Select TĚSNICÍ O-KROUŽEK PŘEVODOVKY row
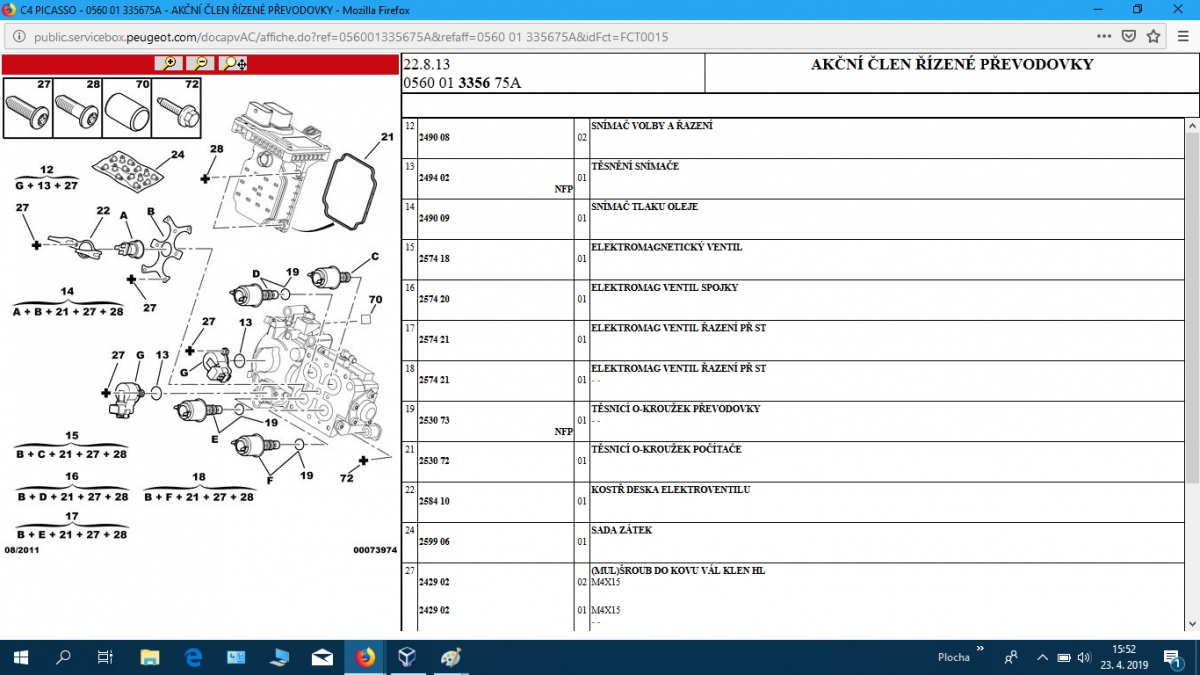This screenshot has width=1200, height=675. point(676,409)
